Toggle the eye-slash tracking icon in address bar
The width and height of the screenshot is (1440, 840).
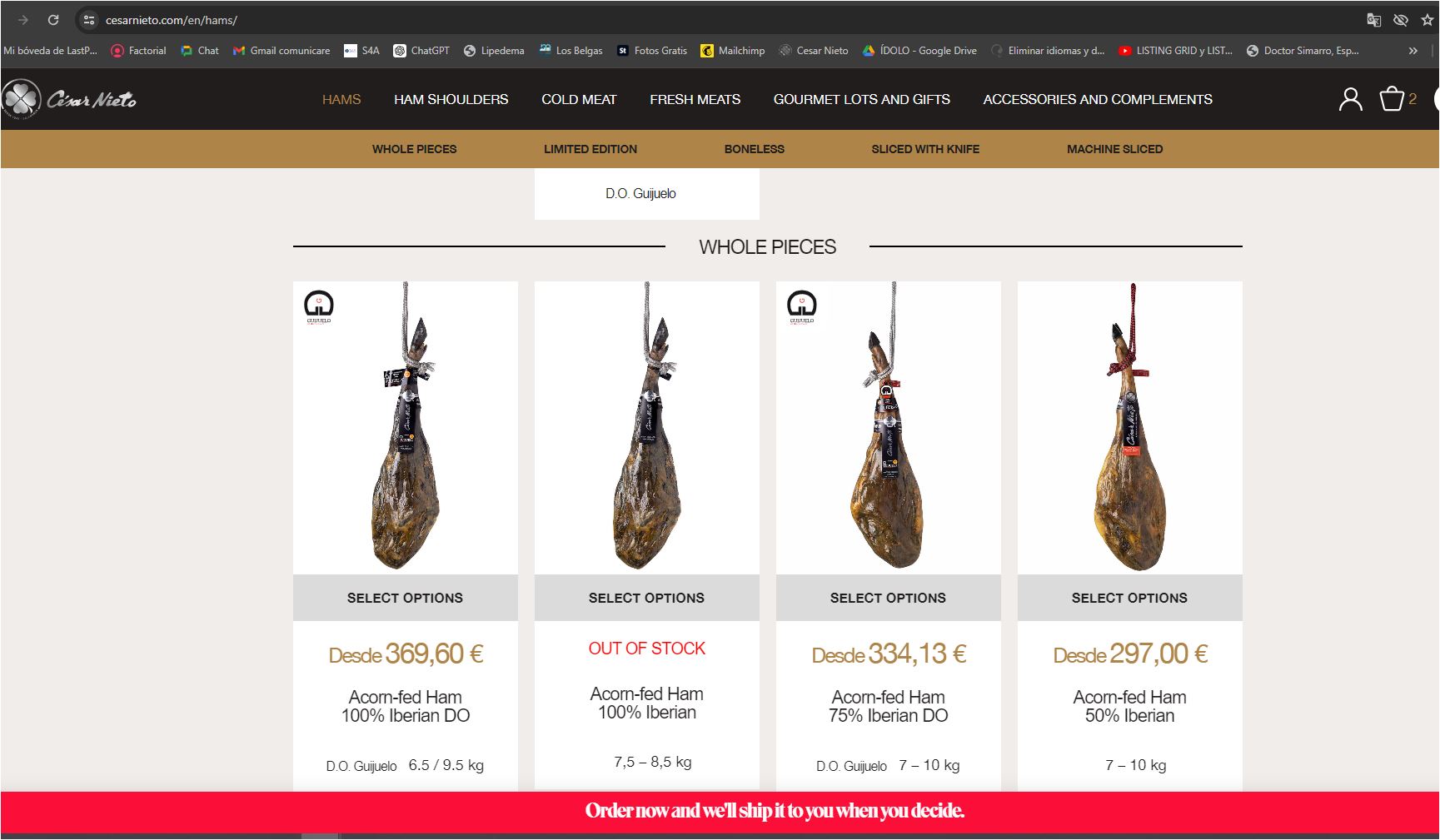click(1401, 20)
